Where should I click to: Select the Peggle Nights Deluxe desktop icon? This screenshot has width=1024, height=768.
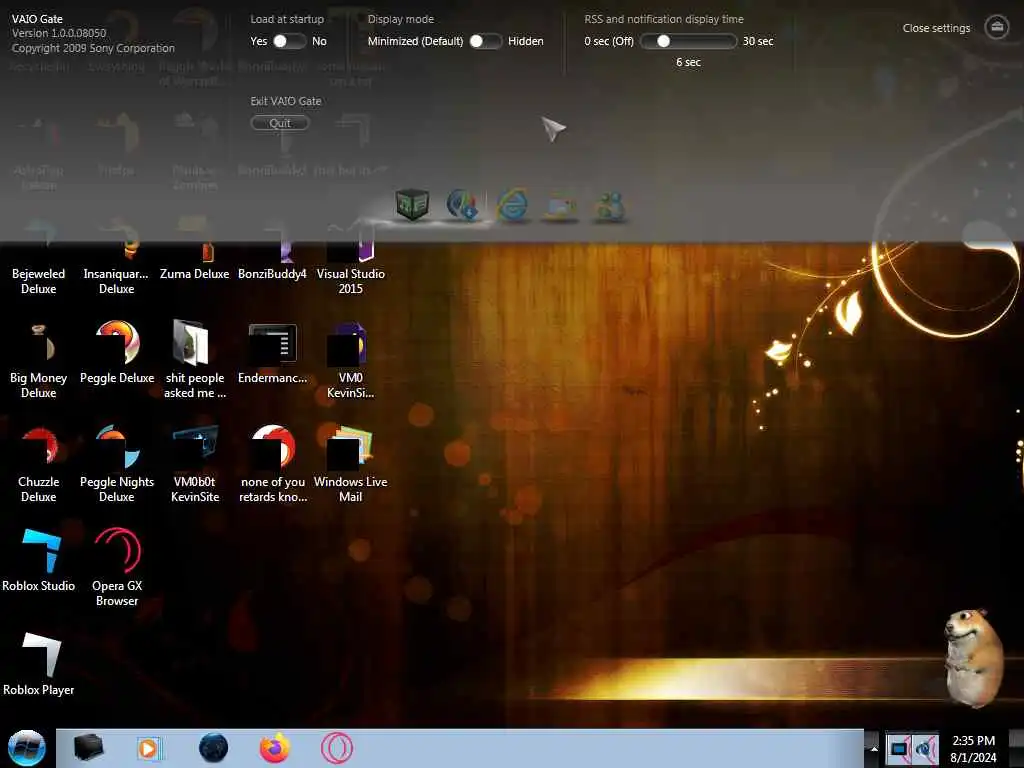pos(117,464)
